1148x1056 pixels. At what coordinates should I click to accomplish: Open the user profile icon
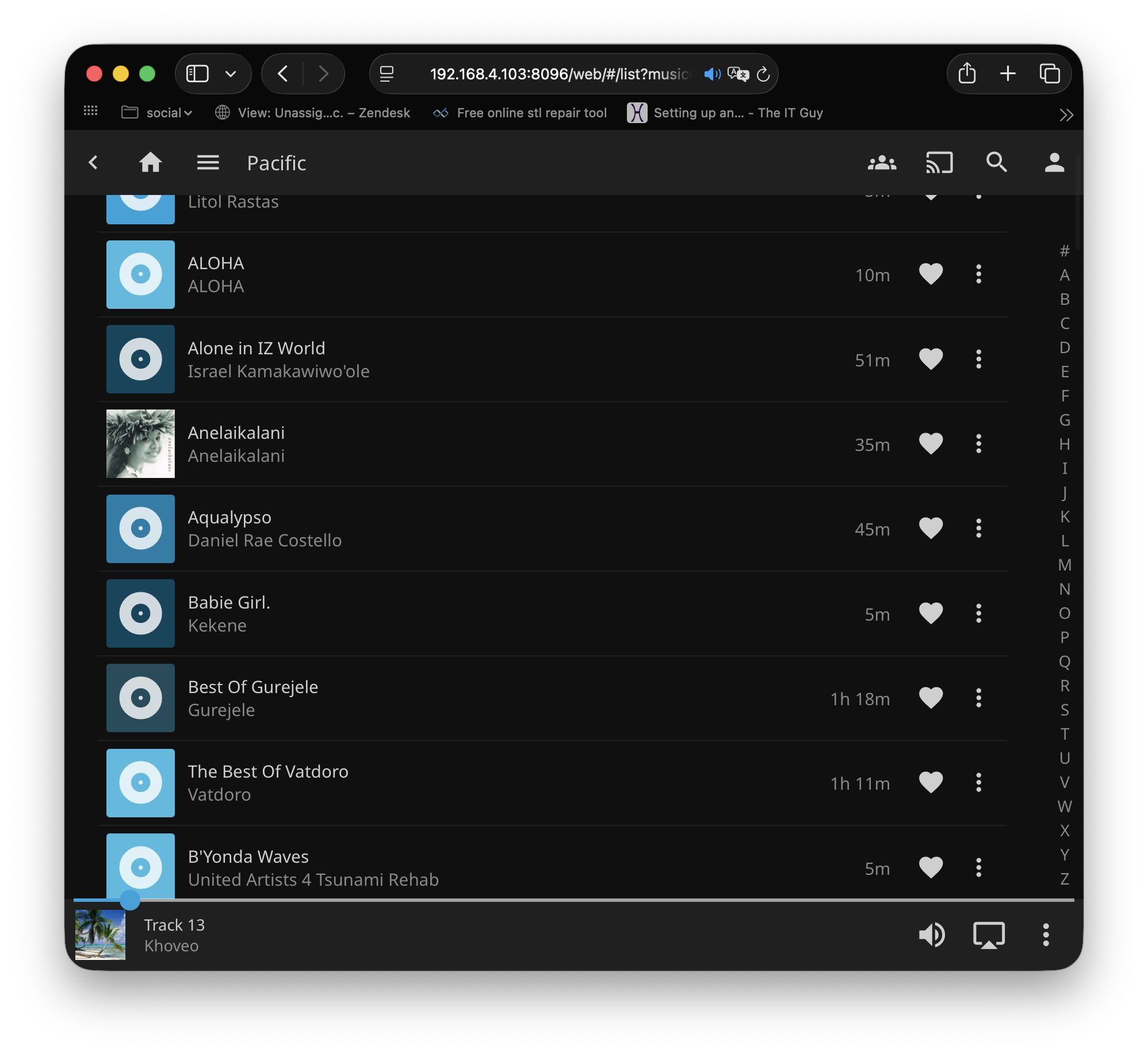(1054, 163)
